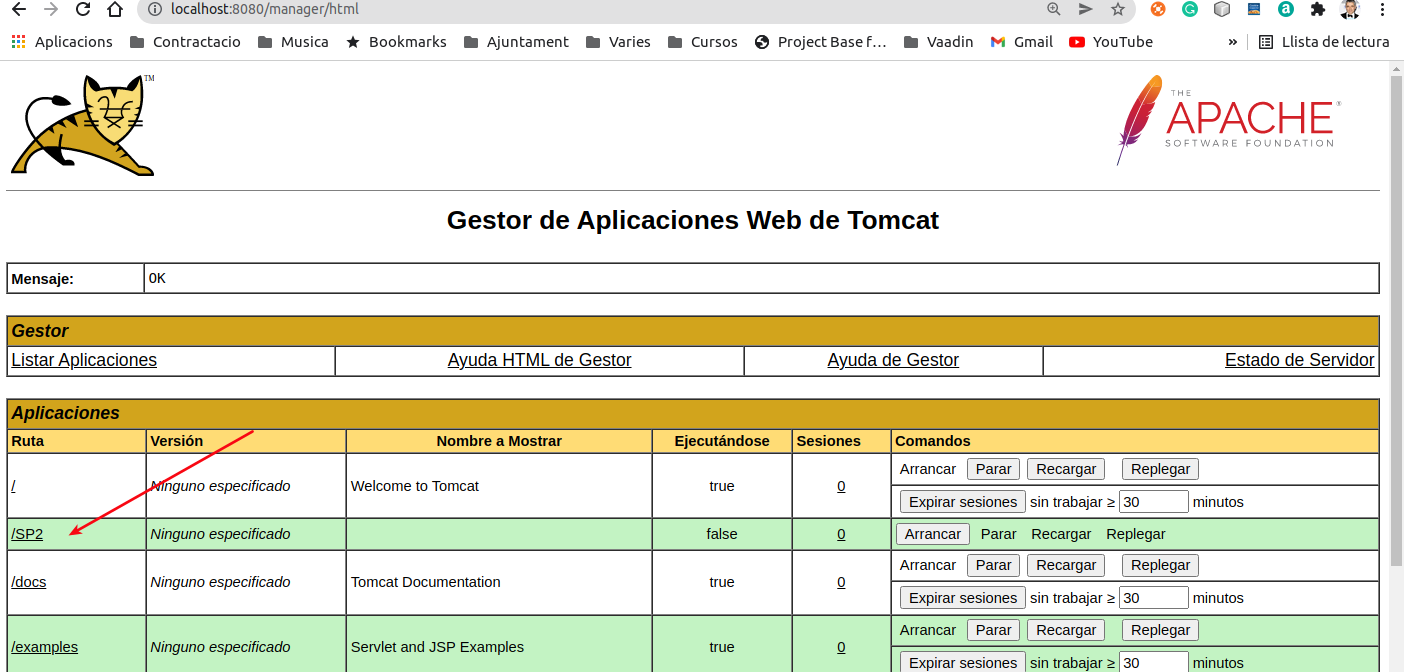1404x672 pixels.
Task: Open the root / application path link
Action: 14,486
